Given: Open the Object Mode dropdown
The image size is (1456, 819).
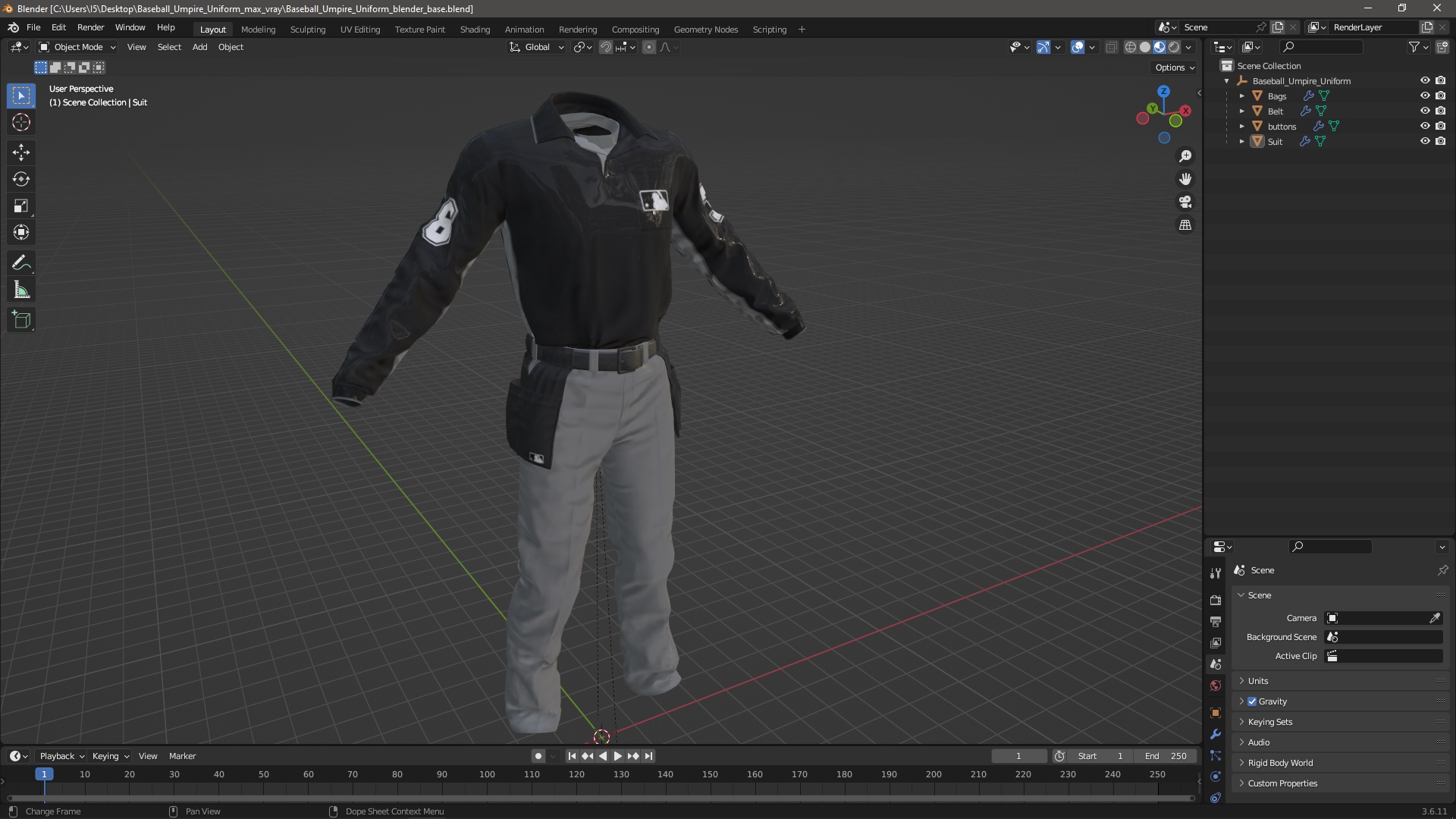Looking at the screenshot, I should pyautogui.click(x=77, y=47).
